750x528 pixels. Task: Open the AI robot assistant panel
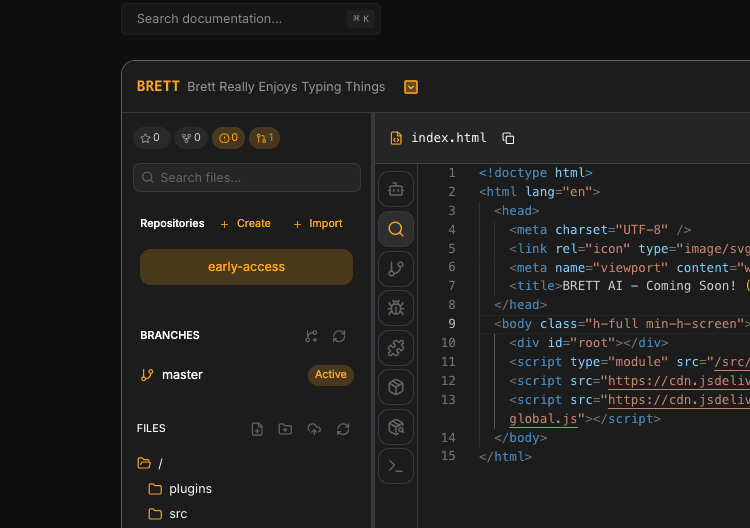(396, 190)
